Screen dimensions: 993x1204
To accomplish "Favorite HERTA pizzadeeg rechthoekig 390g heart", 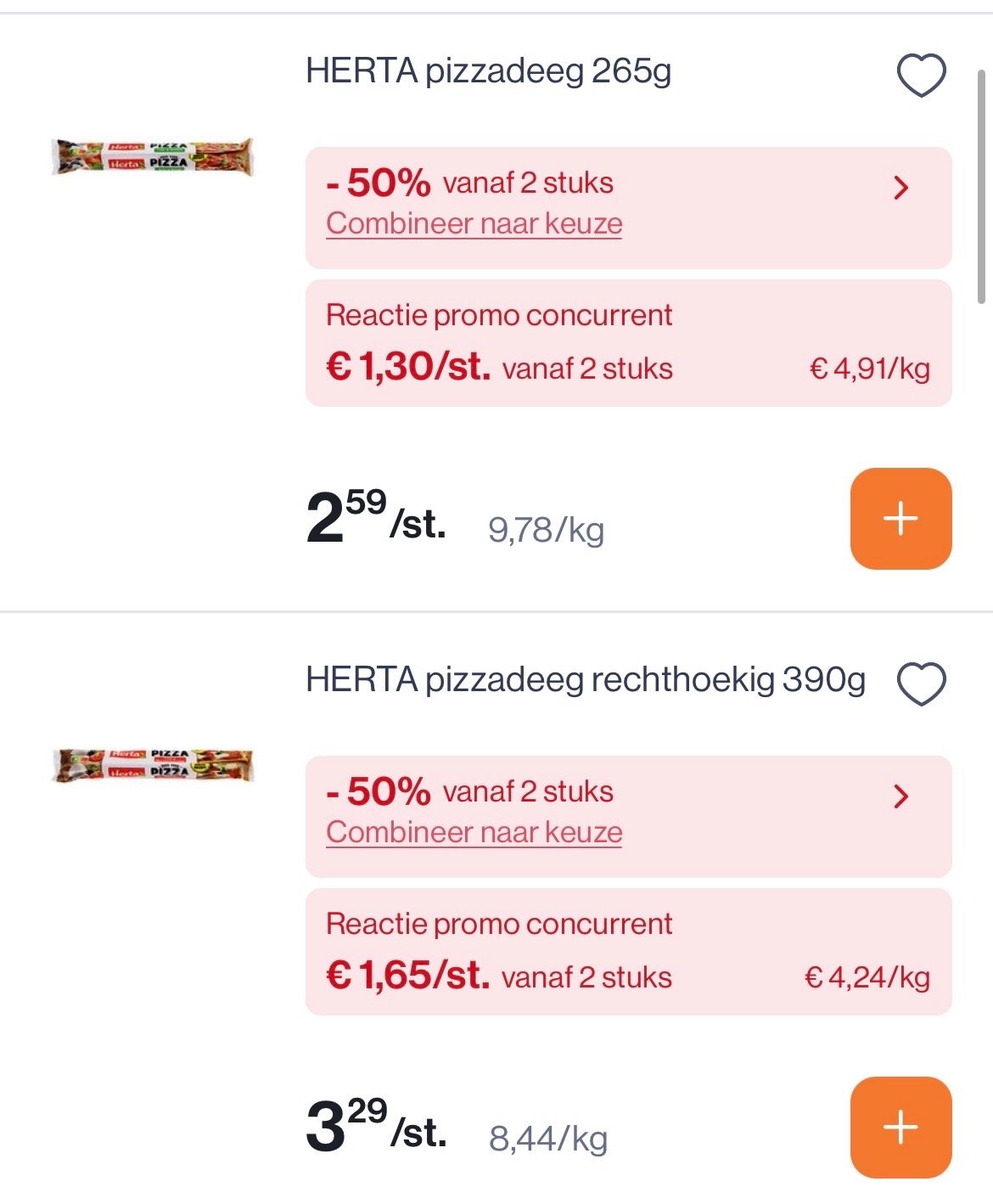I will click(x=921, y=684).
